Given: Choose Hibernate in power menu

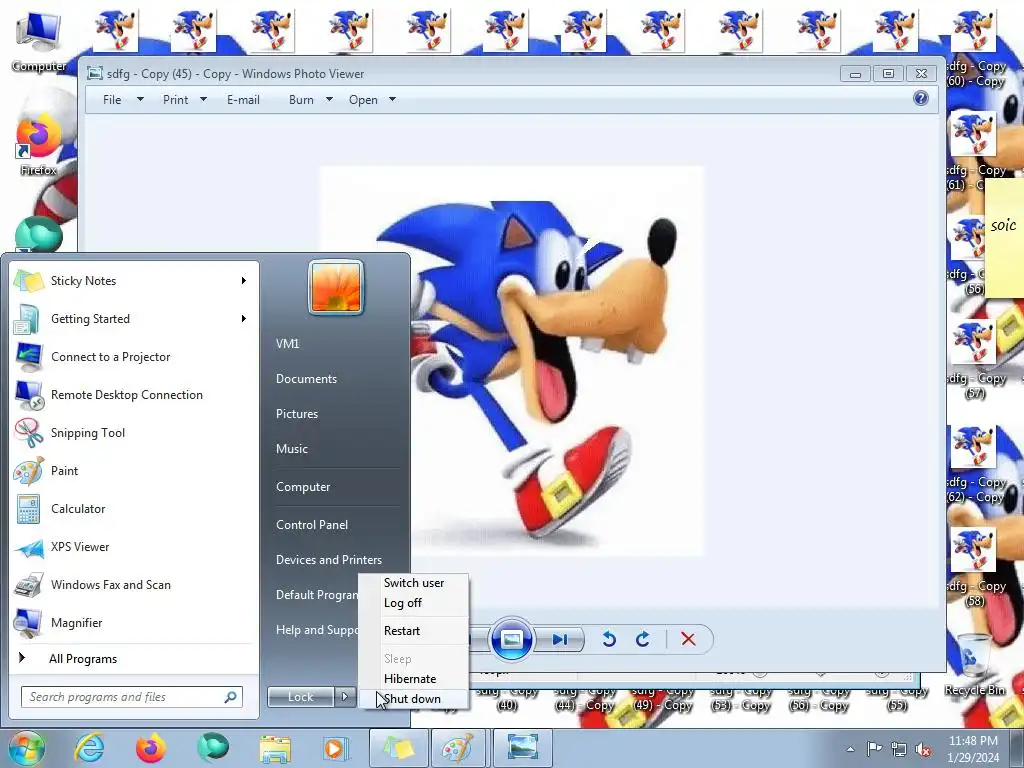Looking at the screenshot, I should click(x=413, y=679).
